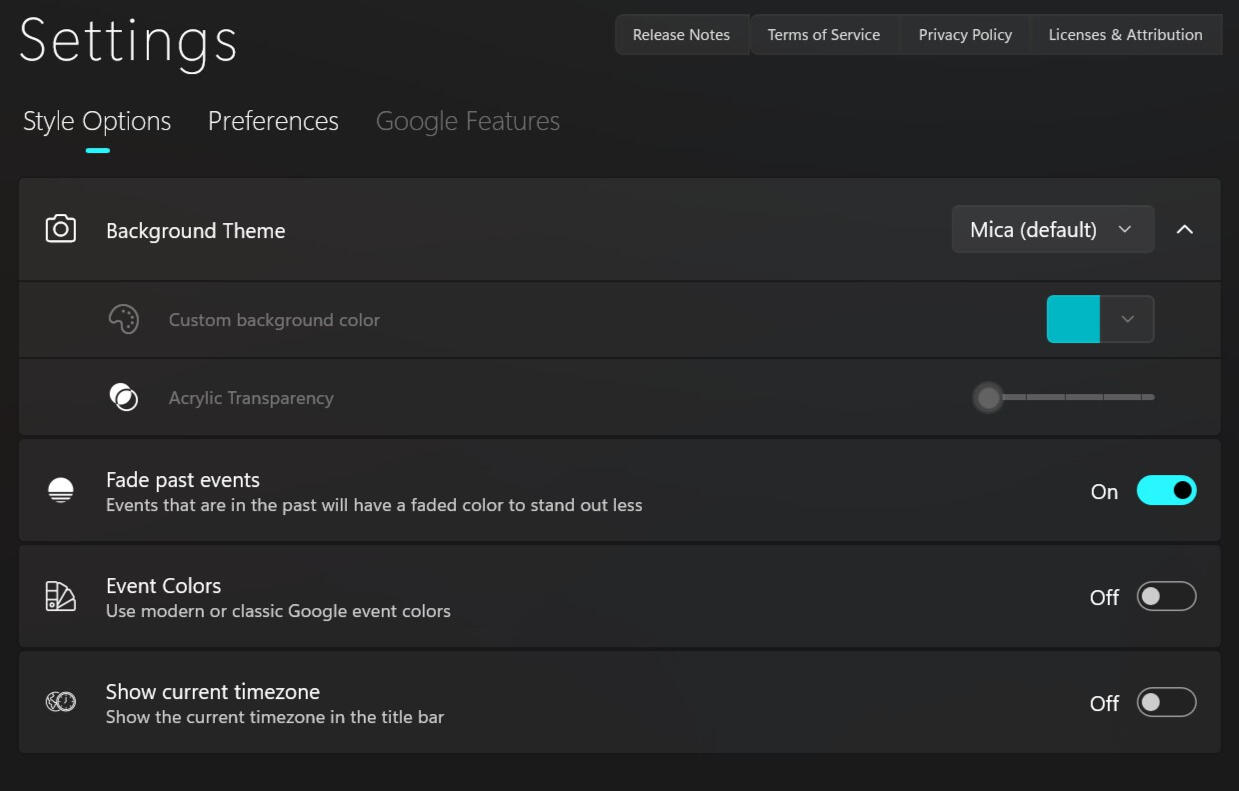Click the palette icon for custom background color

pos(123,320)
